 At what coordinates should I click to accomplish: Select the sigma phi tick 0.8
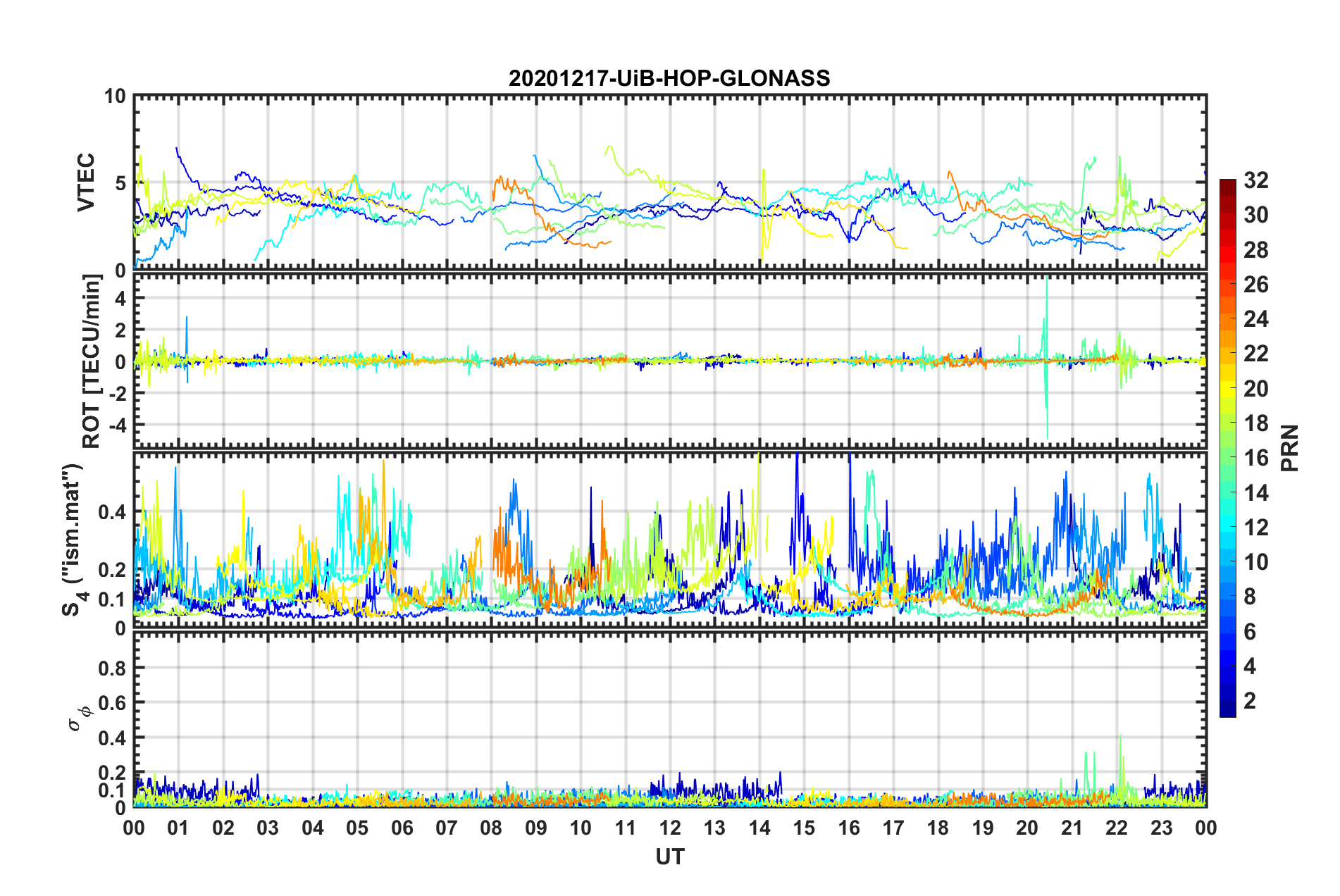click(111, 668)
